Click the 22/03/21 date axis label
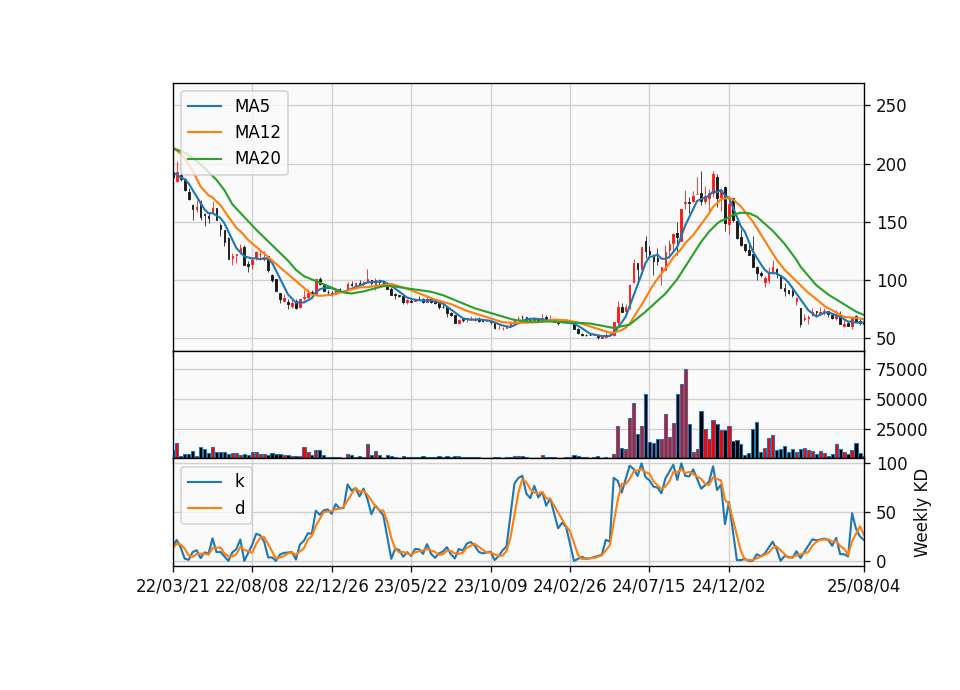960x690 pixels. click(173, 586)
